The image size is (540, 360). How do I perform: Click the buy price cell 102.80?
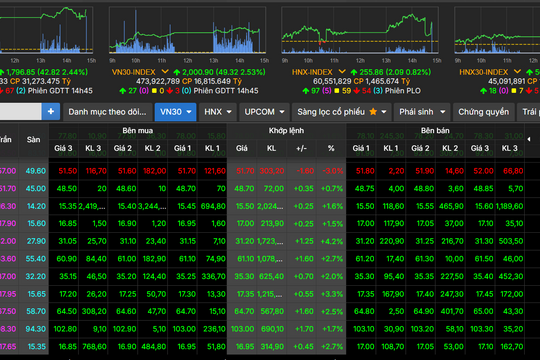click(x=65, y=329)
